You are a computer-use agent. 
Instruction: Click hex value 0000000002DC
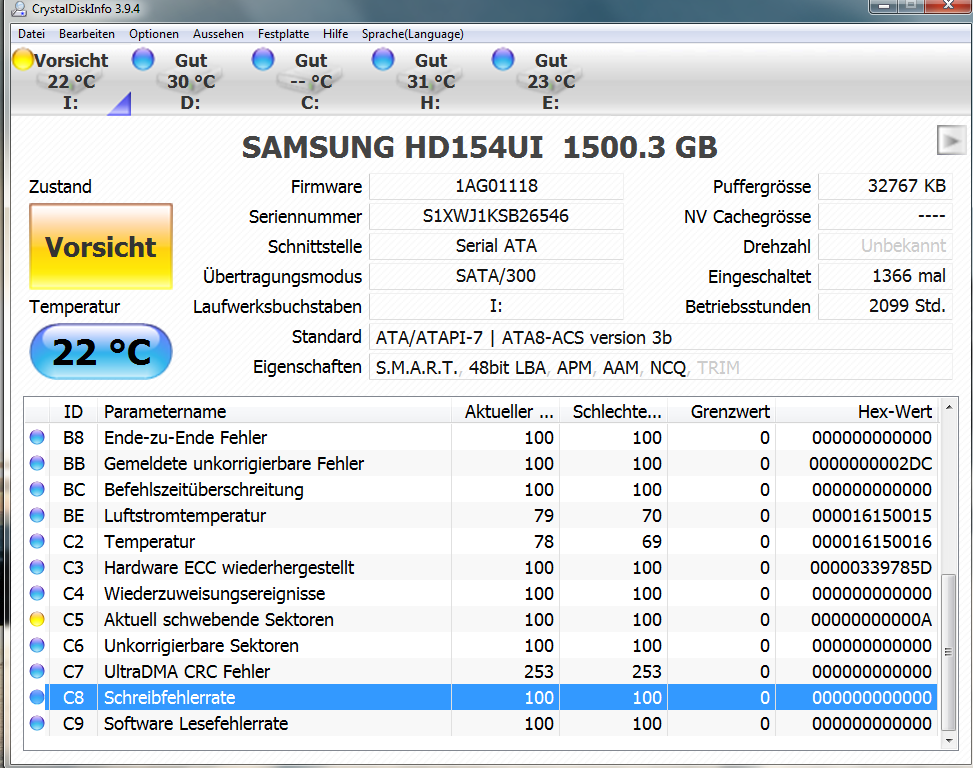pos(871,463)
